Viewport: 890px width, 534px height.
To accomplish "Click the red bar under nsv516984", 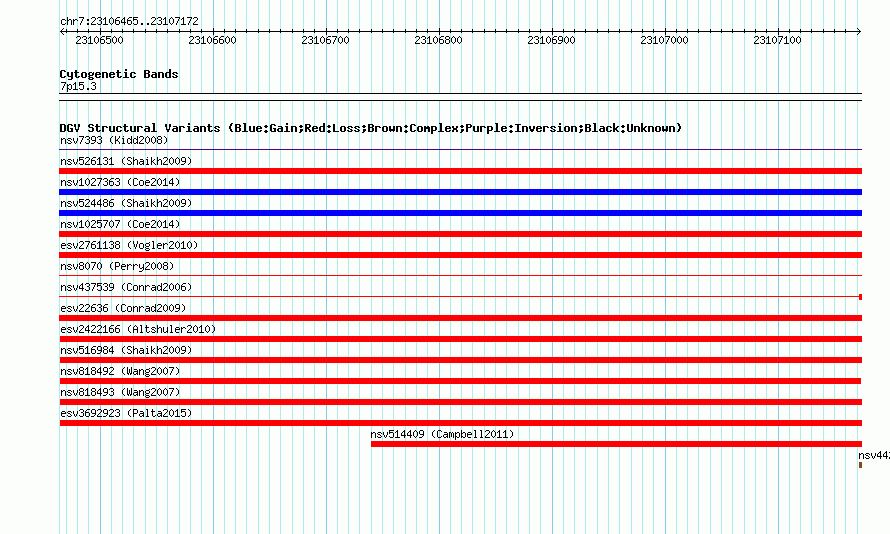I will coord(460,360).
